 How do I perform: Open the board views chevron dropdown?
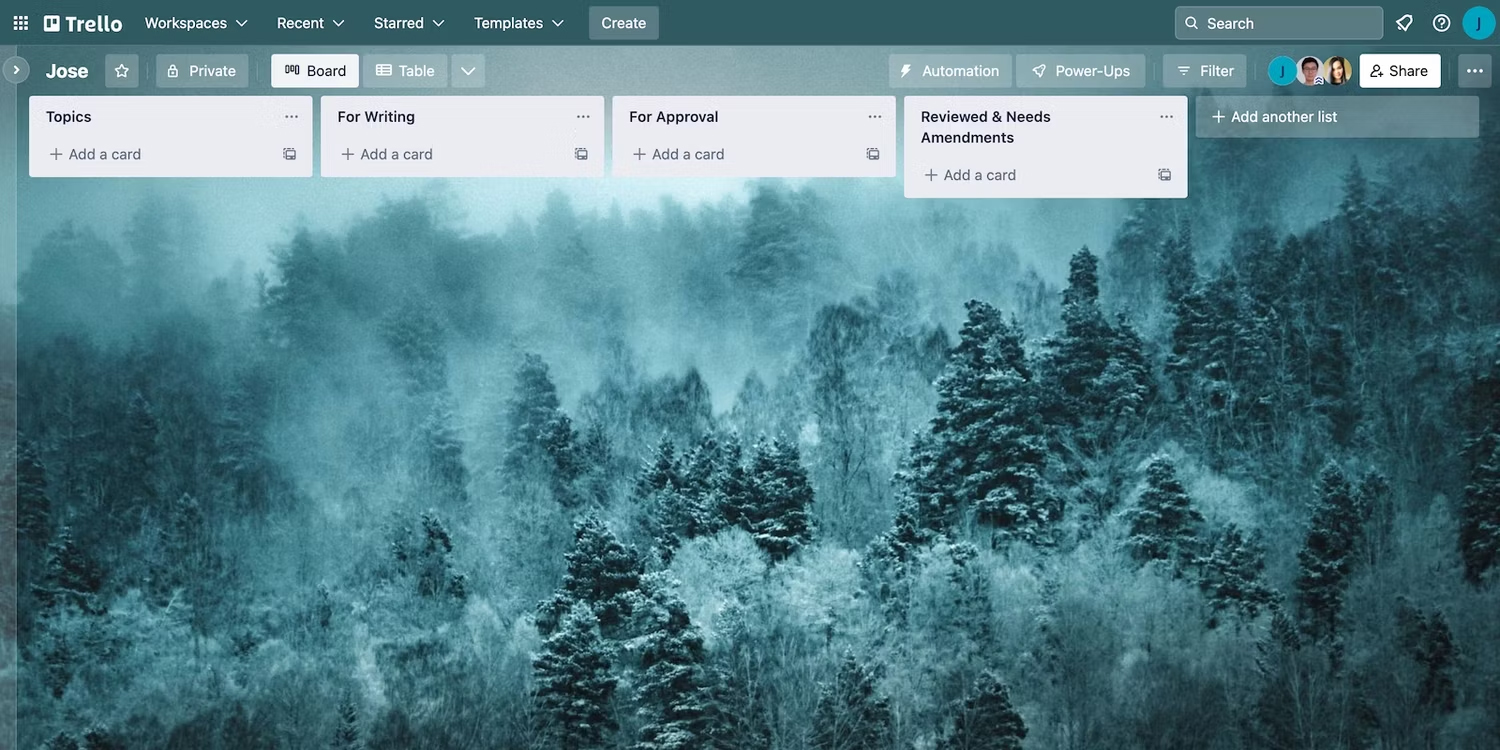(x=467, y=70)
